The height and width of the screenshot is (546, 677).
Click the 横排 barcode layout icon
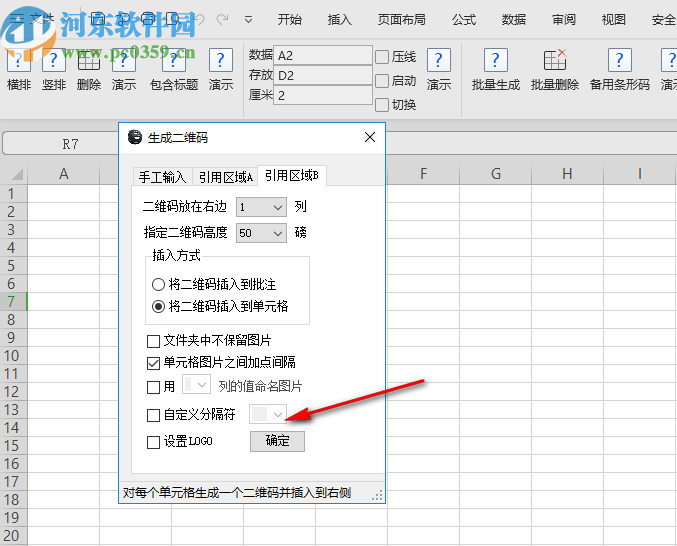[19, 60]
